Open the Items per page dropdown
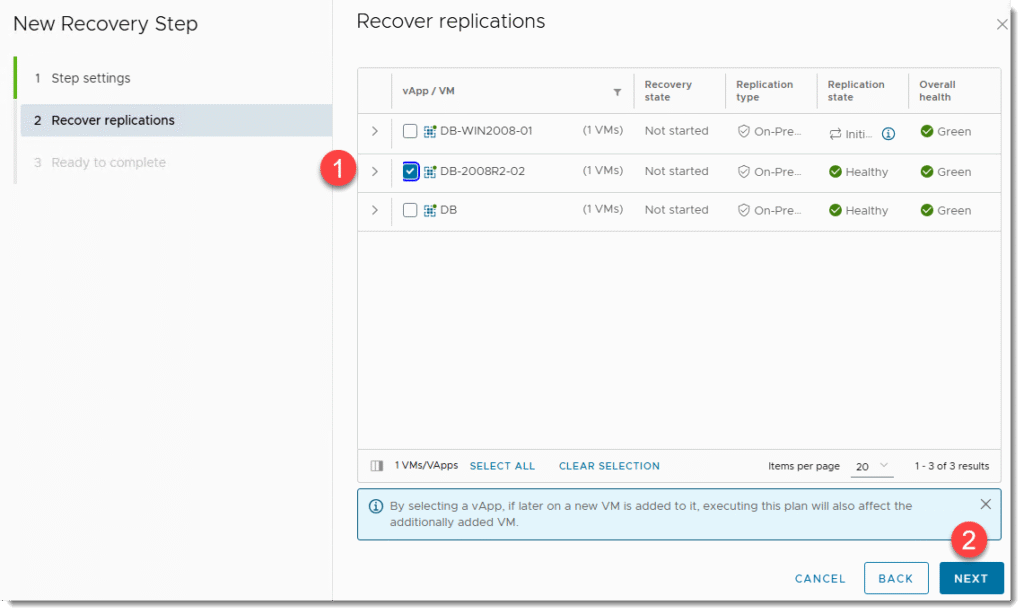 tap(870, 466)
